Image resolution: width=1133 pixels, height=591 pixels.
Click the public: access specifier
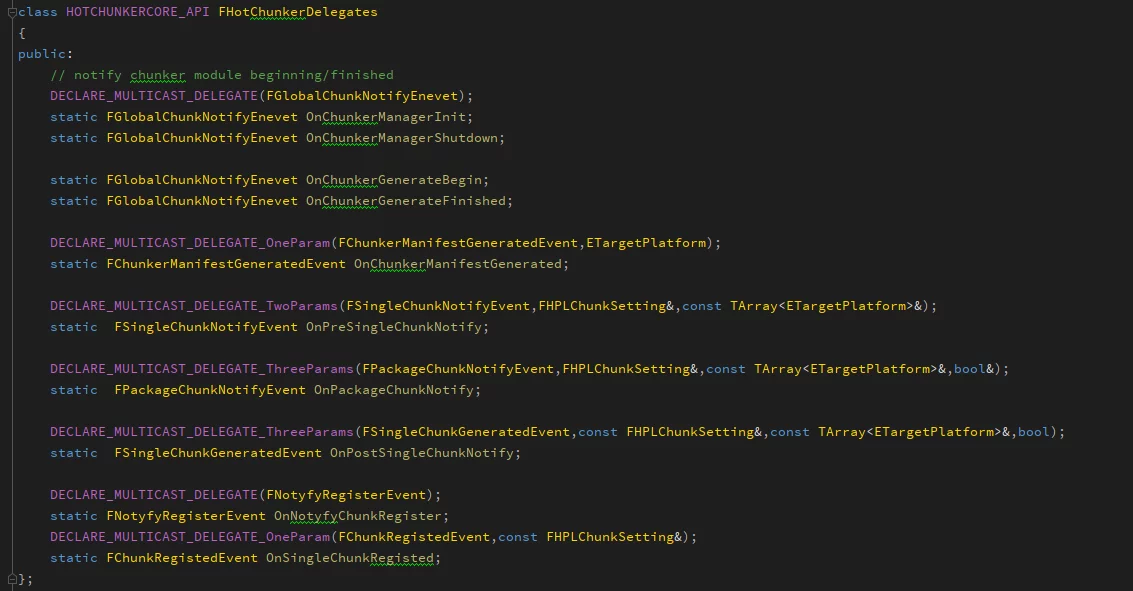pyautogui.click(x=45, y=54)
